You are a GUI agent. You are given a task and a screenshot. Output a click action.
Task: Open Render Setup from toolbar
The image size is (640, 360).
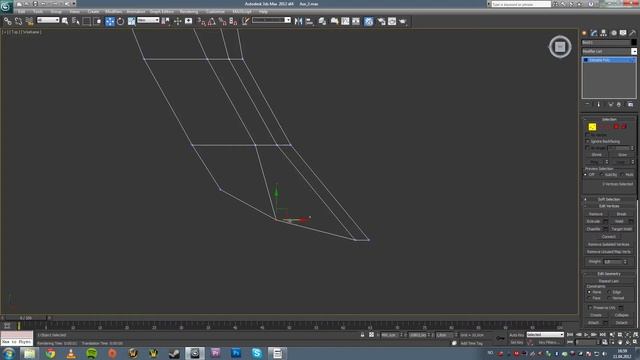381,21
